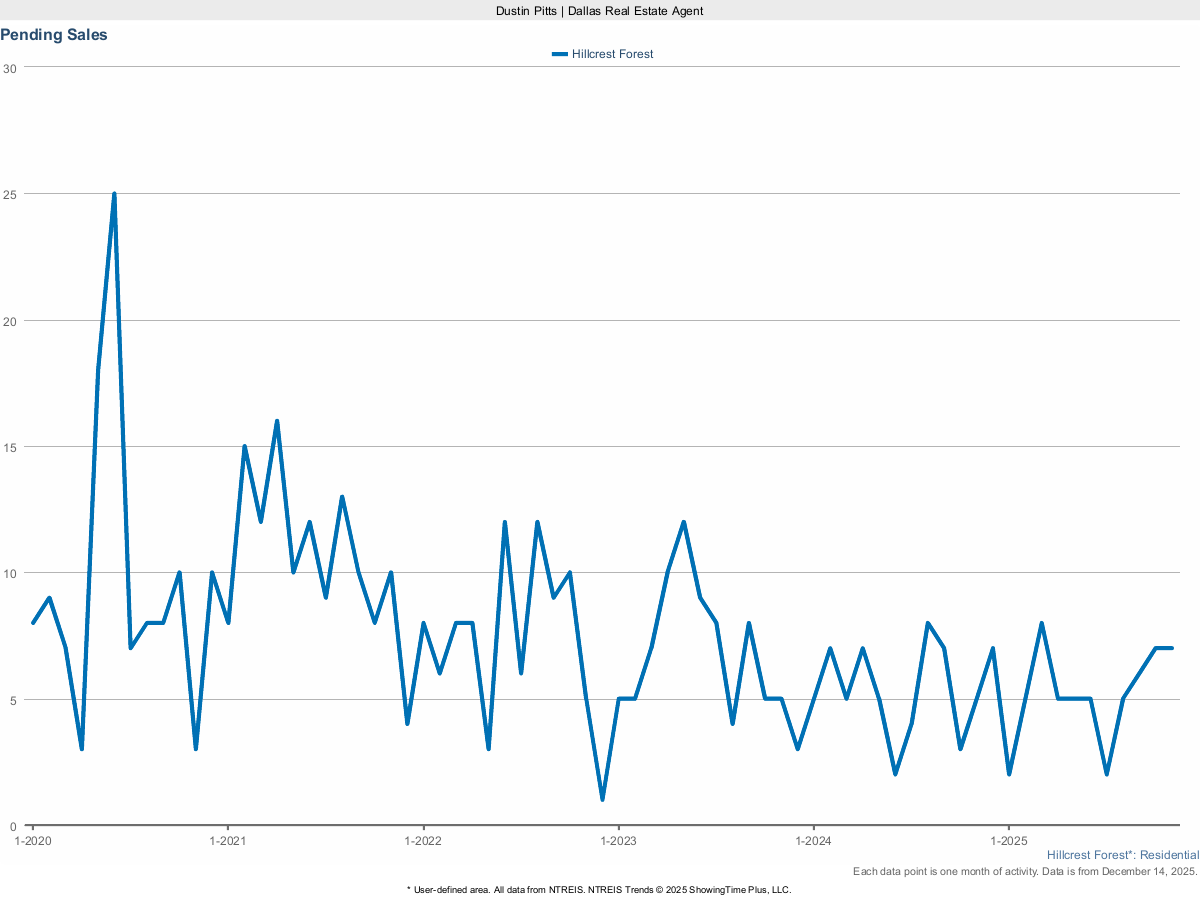Click the final data point at chart's right edge
Viewport: 1200px width, 900px height.
point(1170,648)
